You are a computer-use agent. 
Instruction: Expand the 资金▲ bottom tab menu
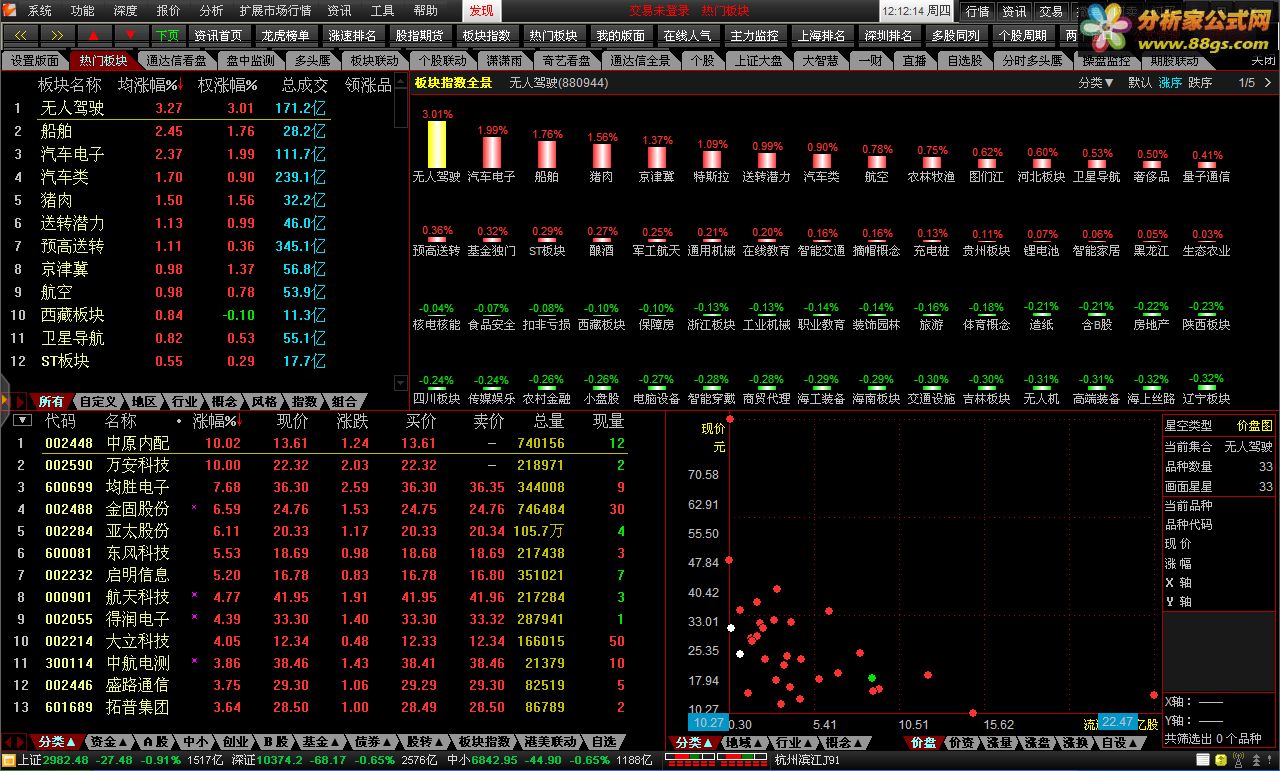pos(109,742)
